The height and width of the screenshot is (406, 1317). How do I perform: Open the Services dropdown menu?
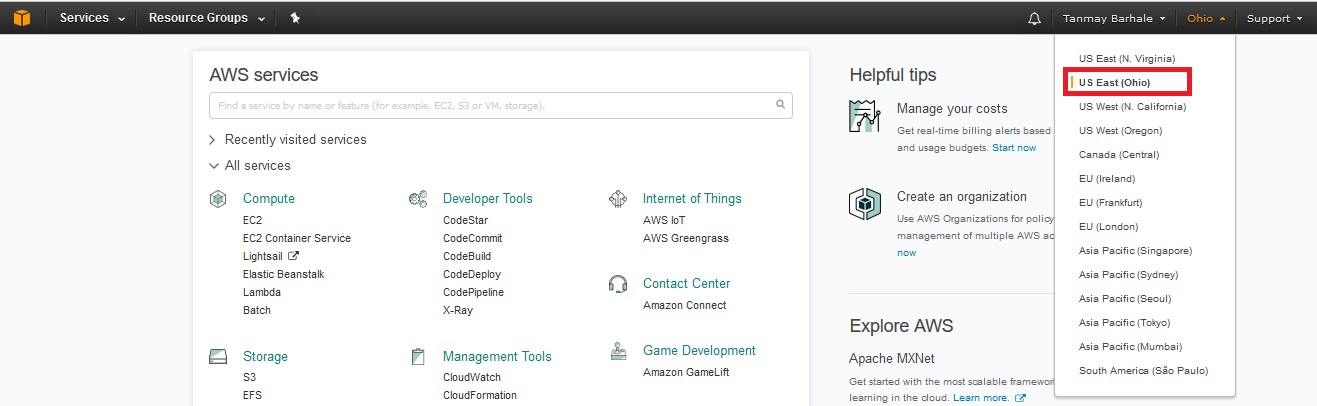tap(92, 18)
